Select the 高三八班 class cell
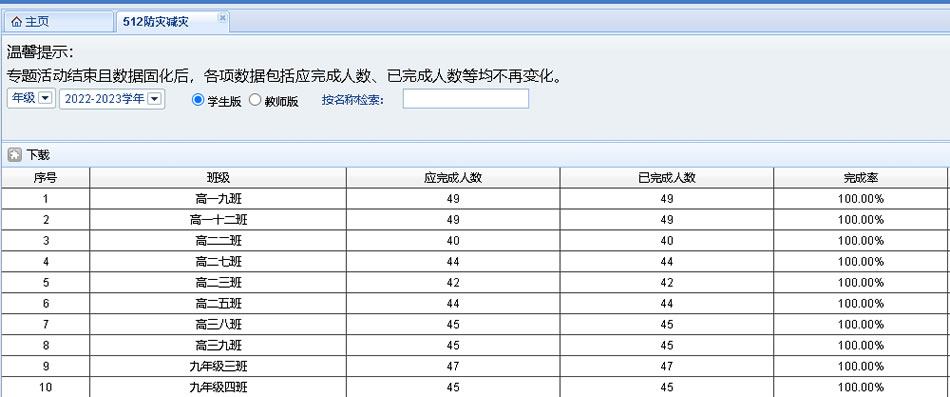Image resolution: width=950 pixels, height=397 pixels. [218, 324]
